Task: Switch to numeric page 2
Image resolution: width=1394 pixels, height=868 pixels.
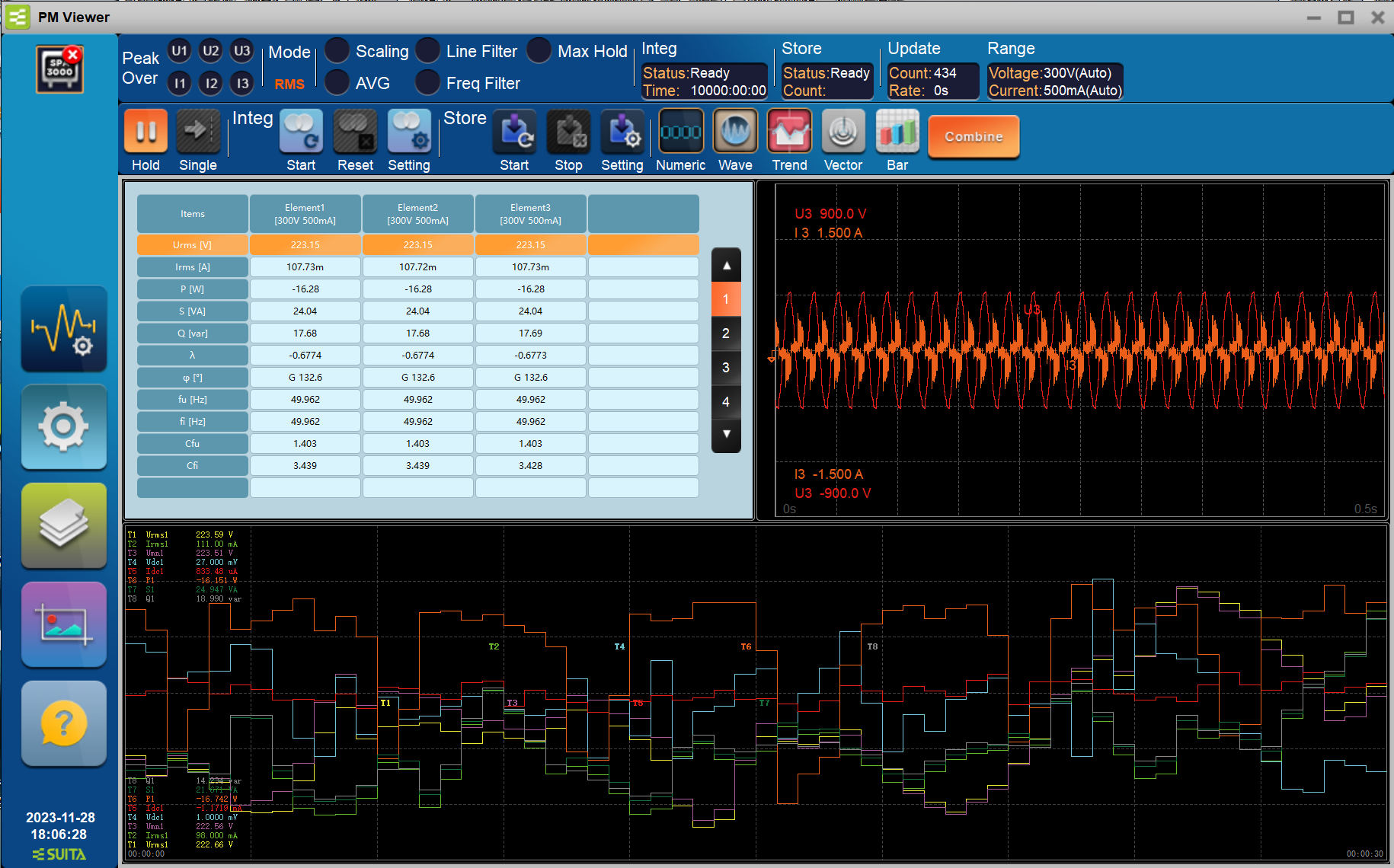Action: pyautogui.click(x=726, y=333)
